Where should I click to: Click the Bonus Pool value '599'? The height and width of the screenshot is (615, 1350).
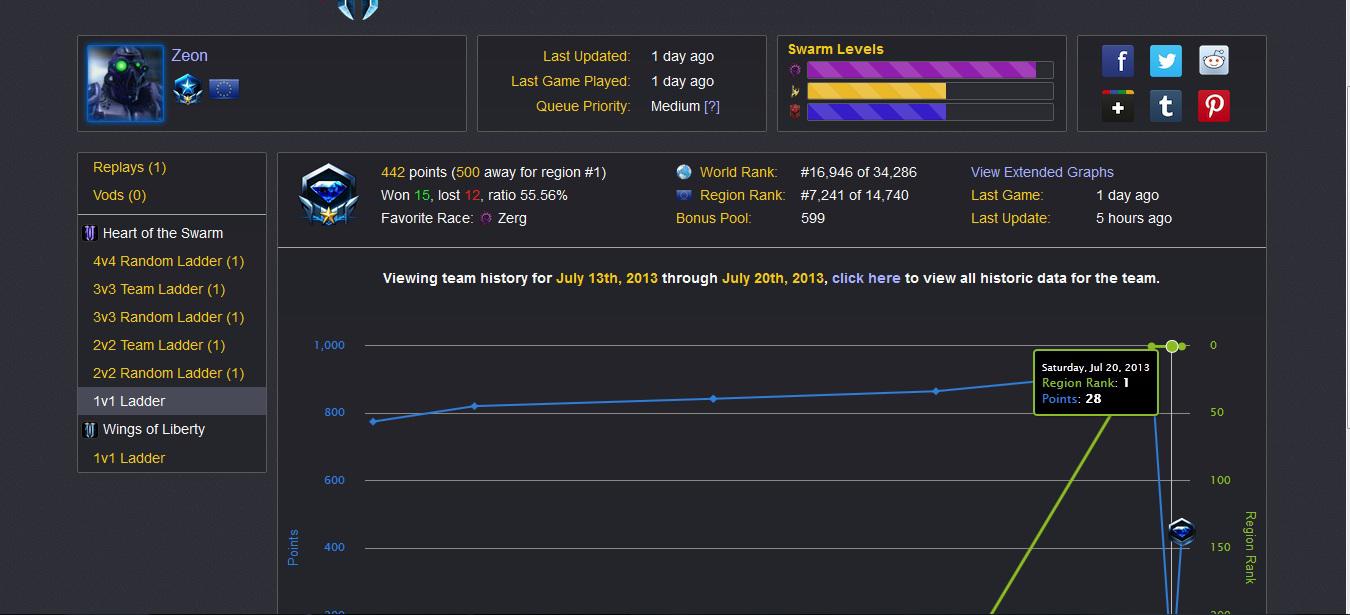point(813,218)
